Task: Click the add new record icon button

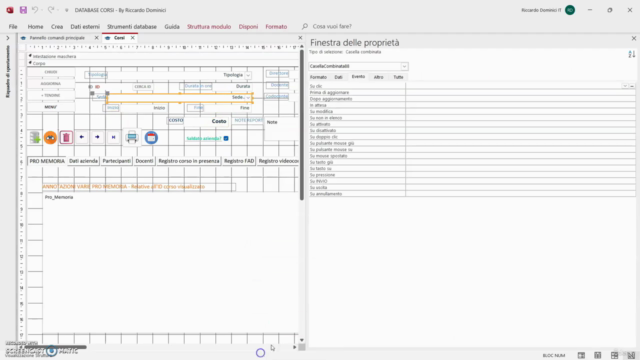Action: tap(35, 138)
